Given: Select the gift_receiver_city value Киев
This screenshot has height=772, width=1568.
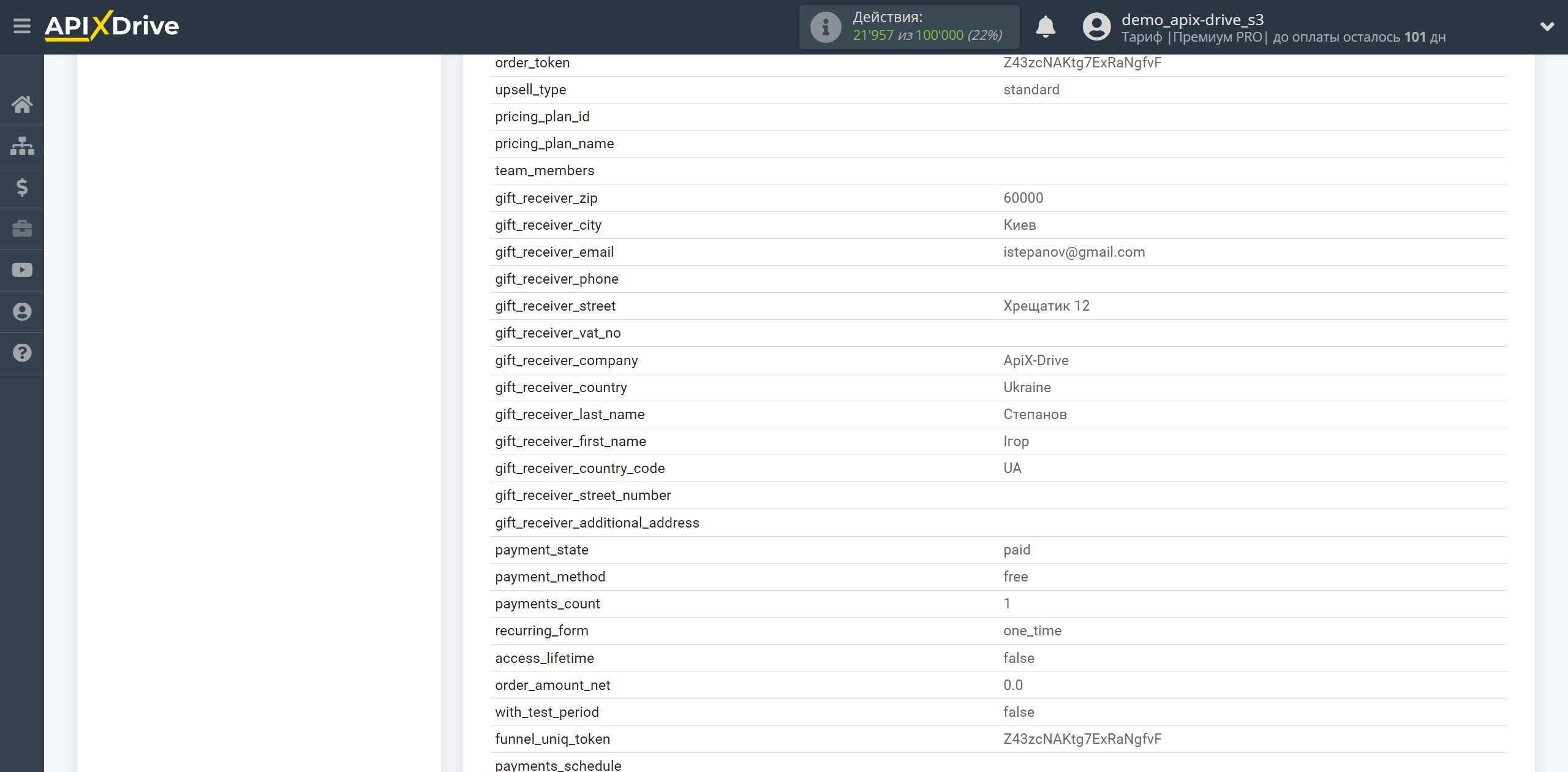Looking at the screenshot, I should pyautogui.click(x=1019, y=225).
